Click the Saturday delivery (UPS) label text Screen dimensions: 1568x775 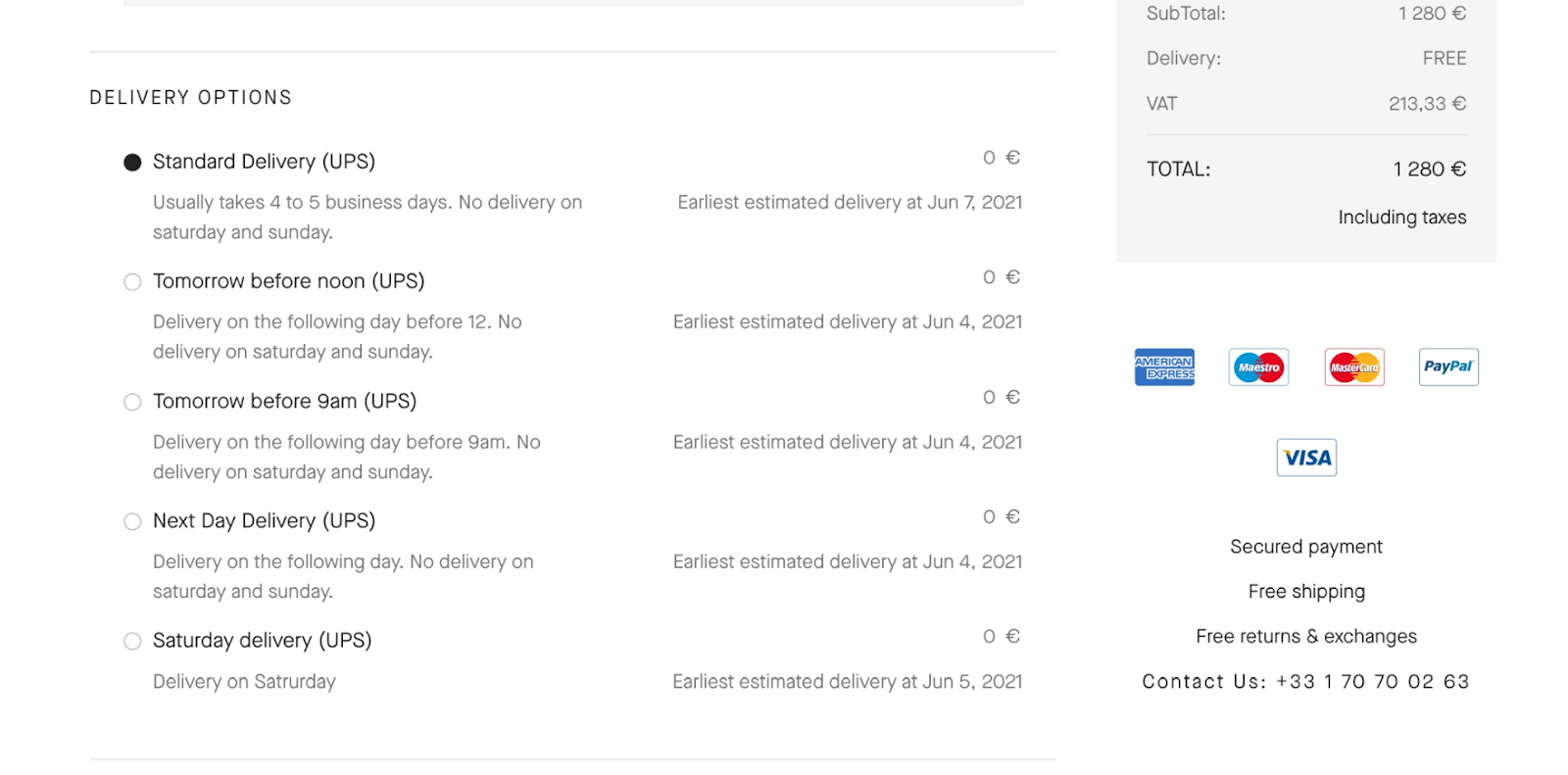coord(262,641)
